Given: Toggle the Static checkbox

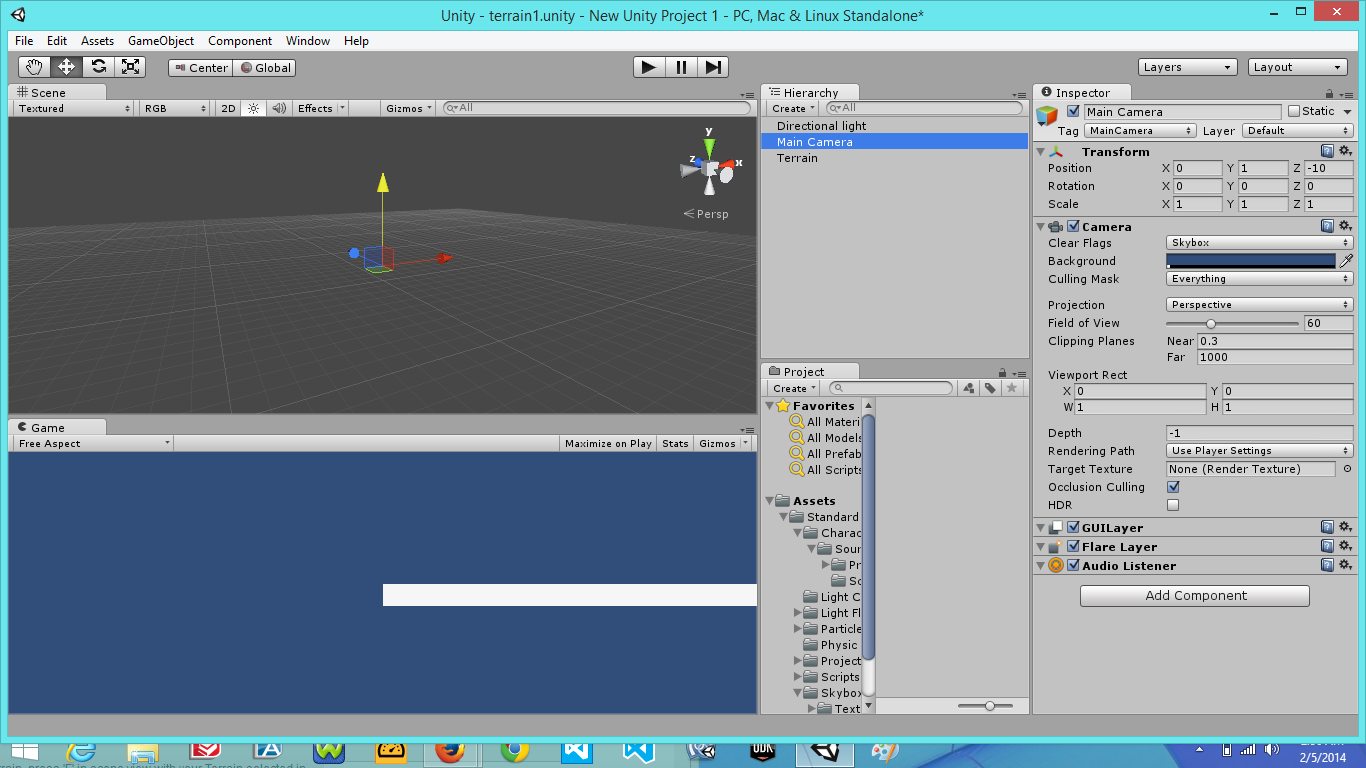Looking at the screenshot, I should 1294,111.
